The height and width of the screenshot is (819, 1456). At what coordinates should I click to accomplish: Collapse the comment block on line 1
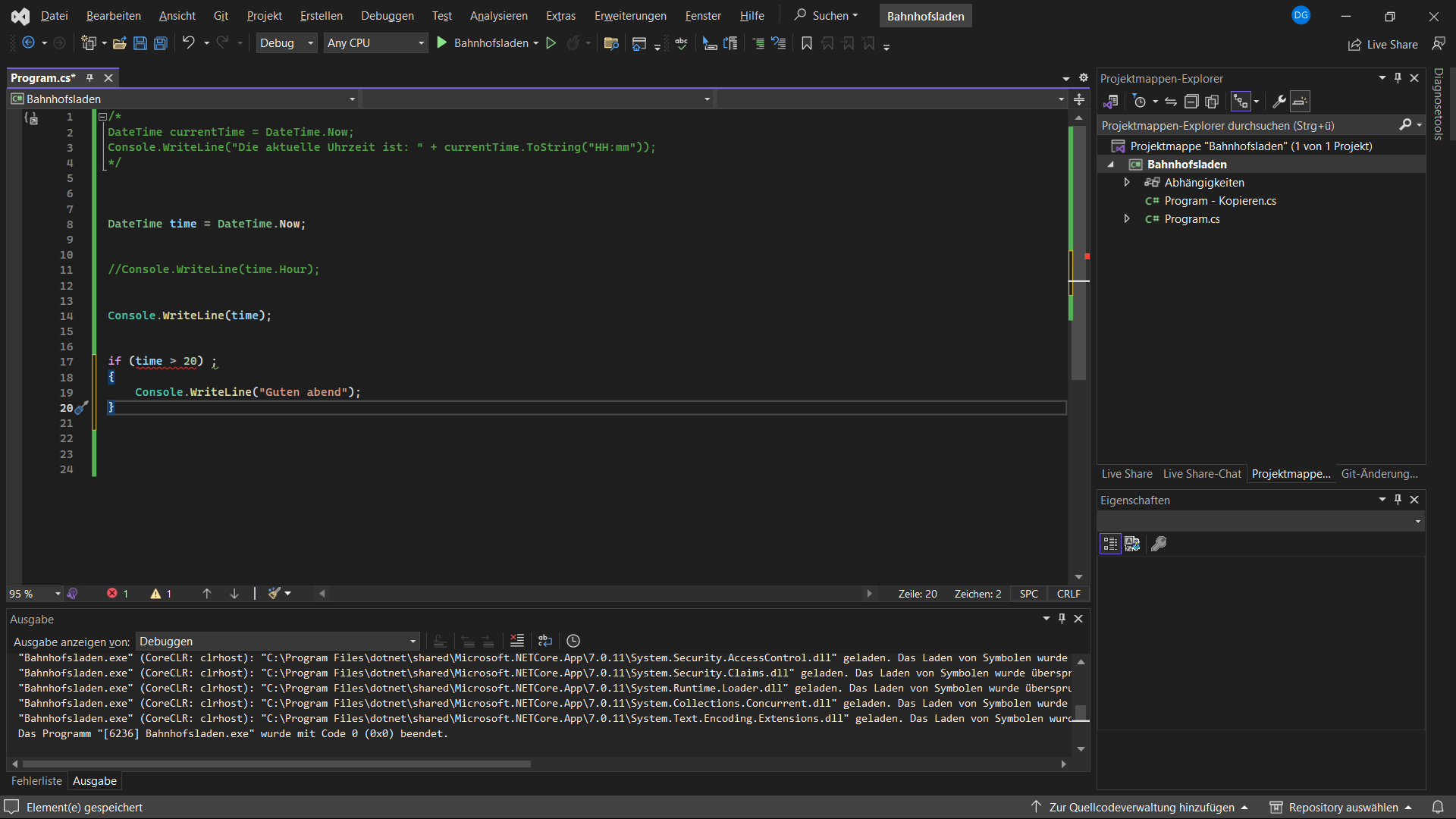(x=102, y=115)
